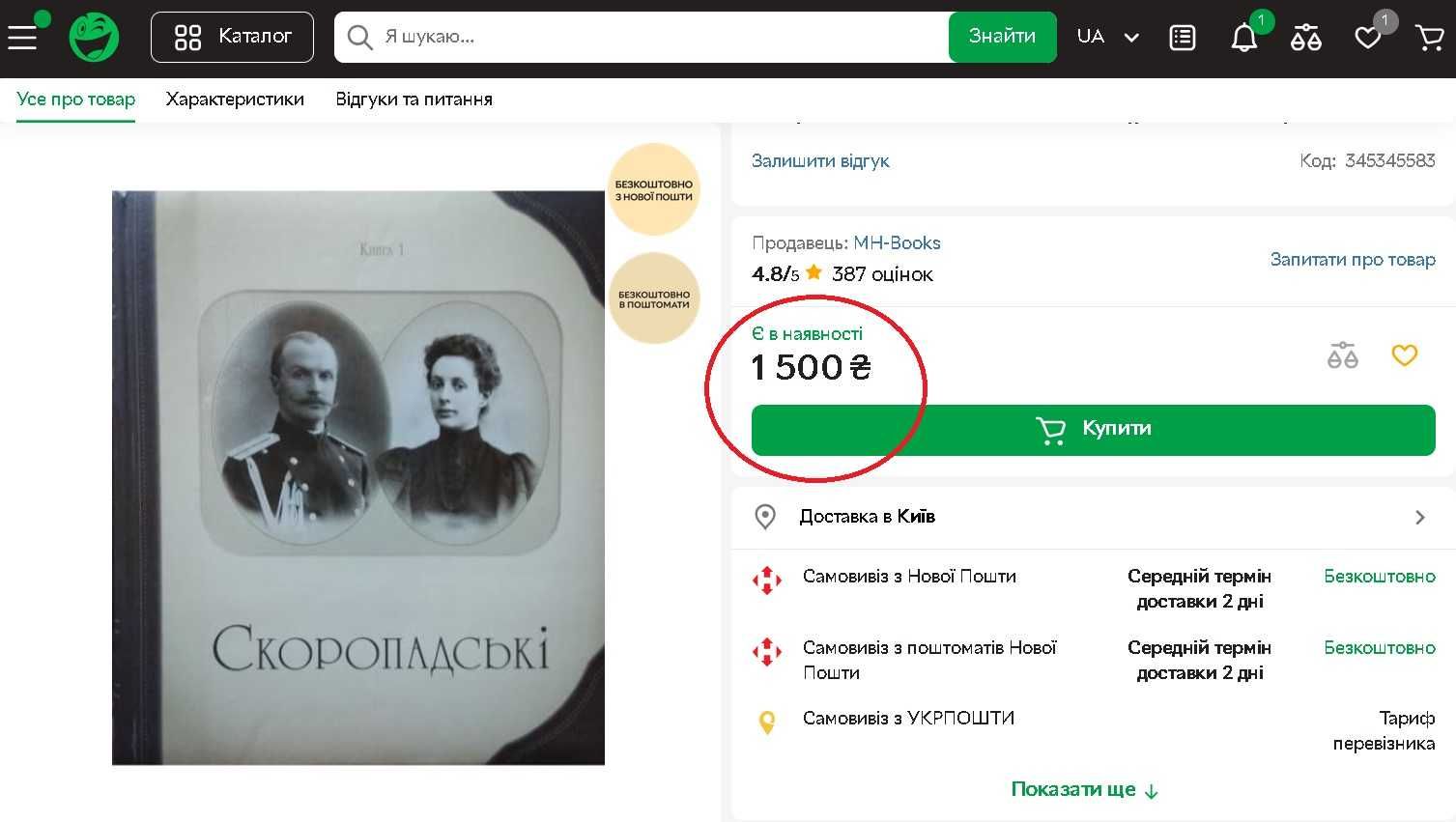The width and height of the screenshot is (1456, 822).
Task: Open comparison scales icon in header
Action: 1305,38
